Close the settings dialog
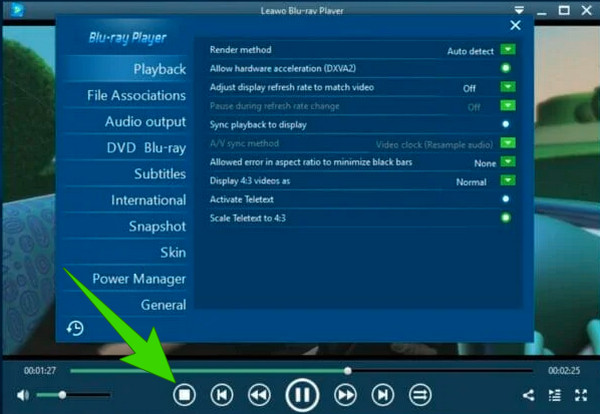 coord(515,25)
